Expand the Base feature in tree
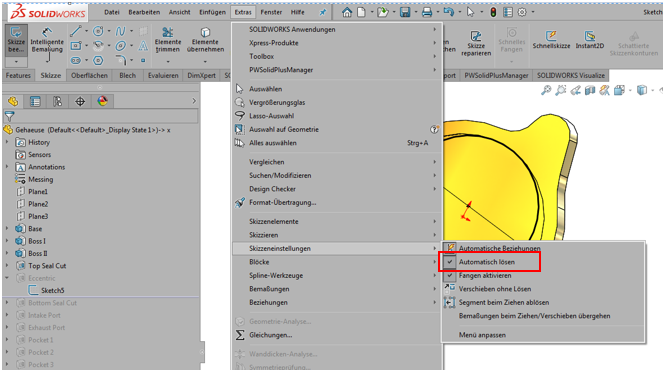Viewport: 663px width, 370px height. pos(7,228)
